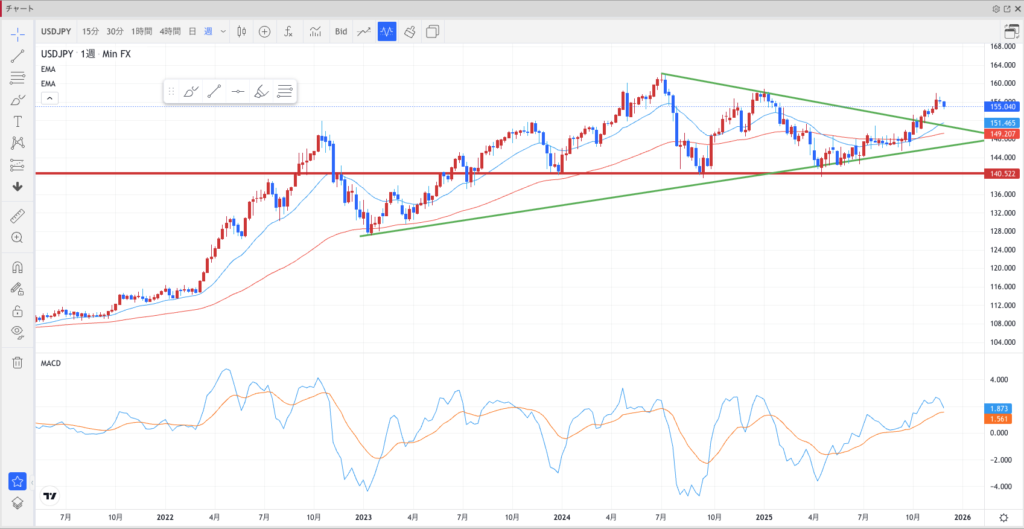Open the fx indicators menu
The image size is (1024, 529).
288,31
